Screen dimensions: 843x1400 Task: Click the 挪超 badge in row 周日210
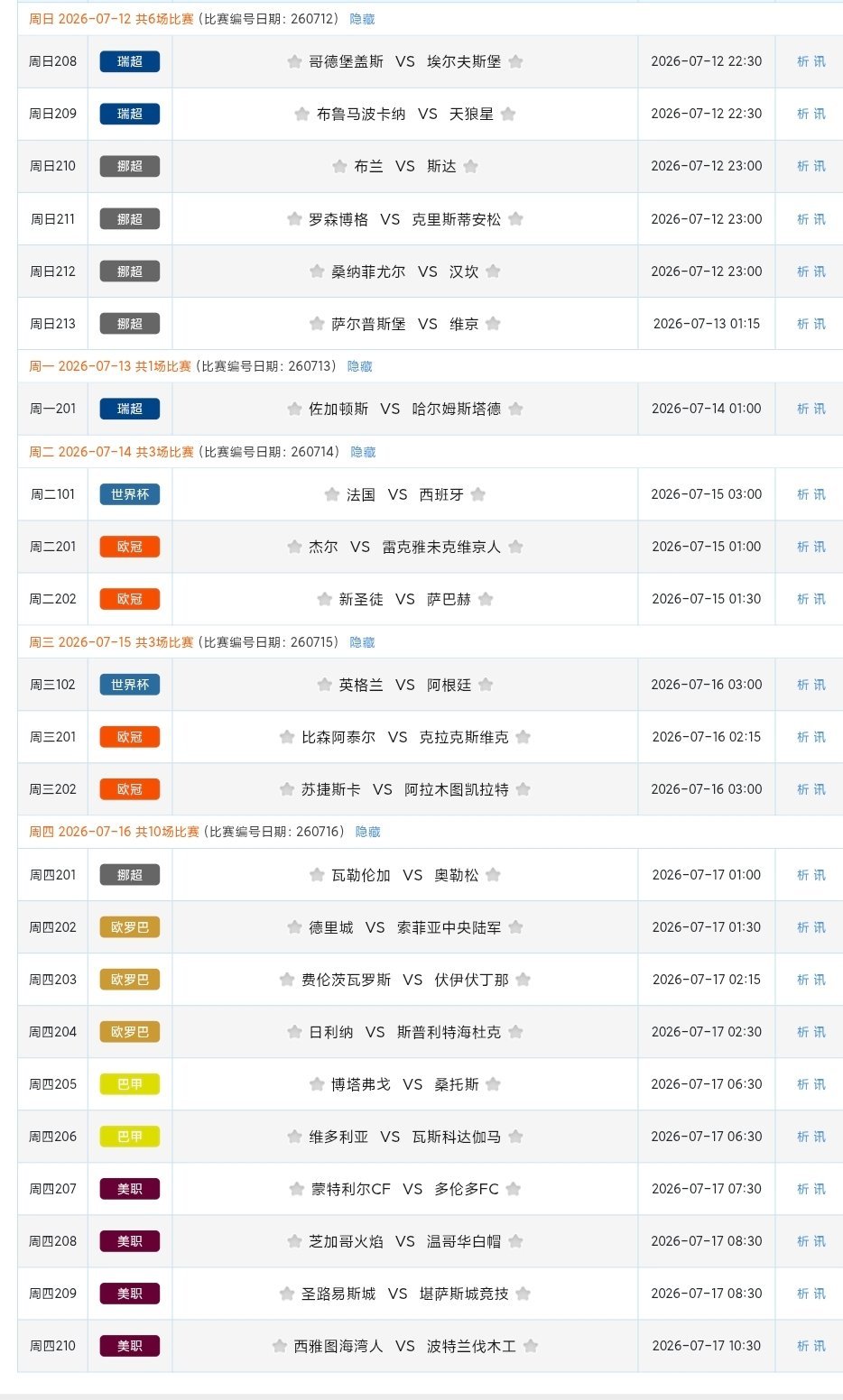[130, 166]
